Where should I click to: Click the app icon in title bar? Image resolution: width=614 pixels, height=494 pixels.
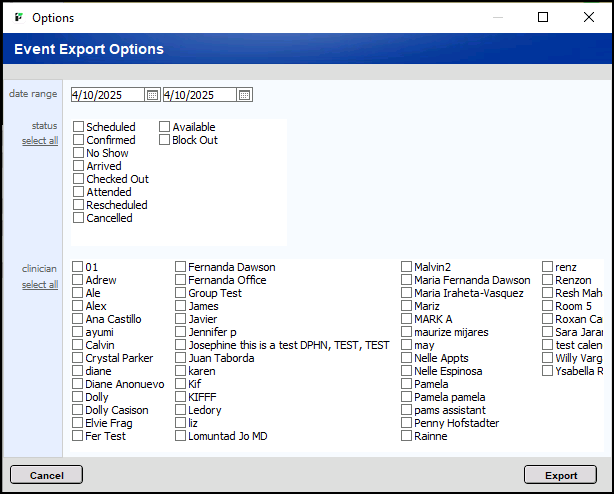[x=18, y=17]
